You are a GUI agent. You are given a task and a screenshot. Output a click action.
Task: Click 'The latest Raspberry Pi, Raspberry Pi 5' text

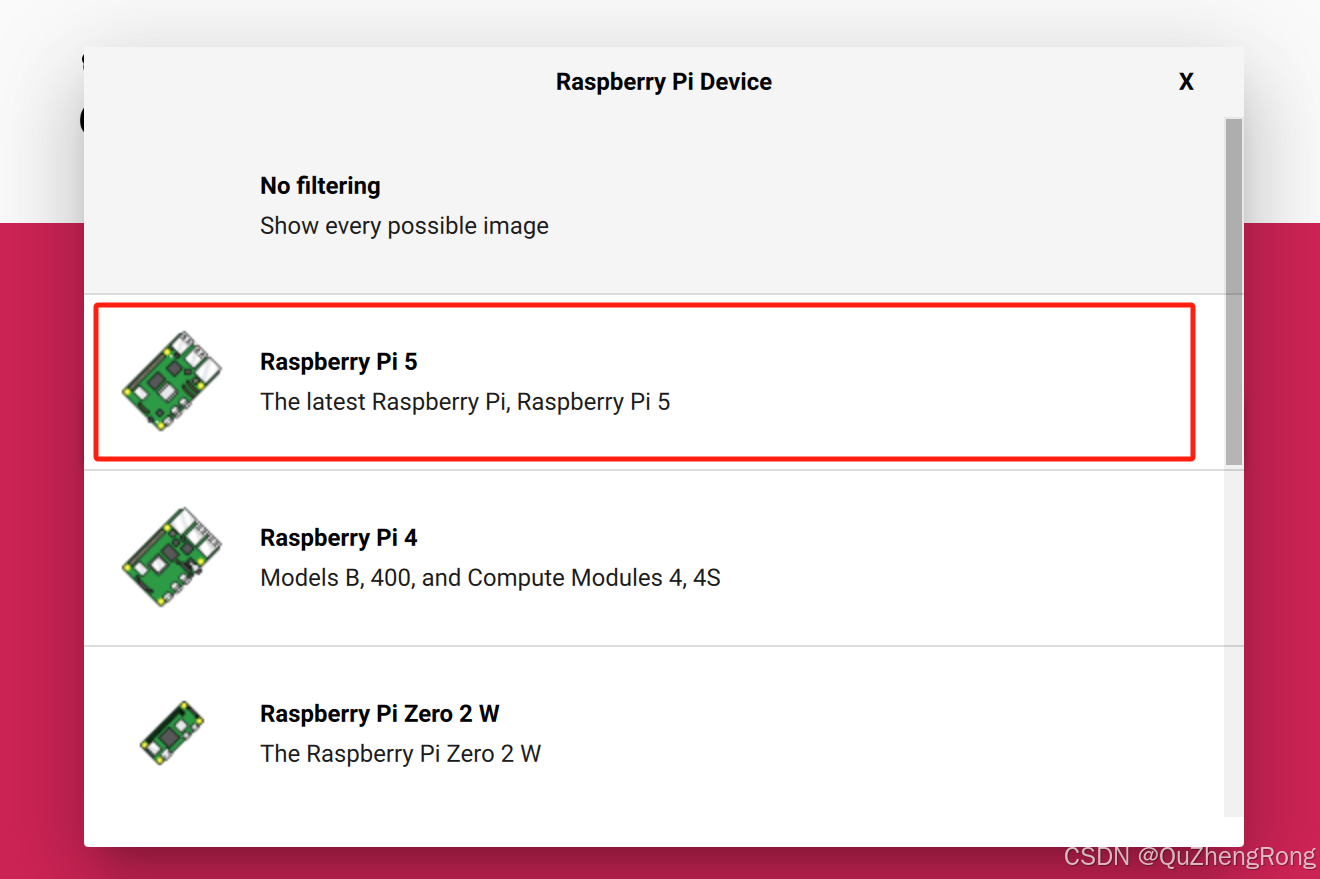pos(465,402)
